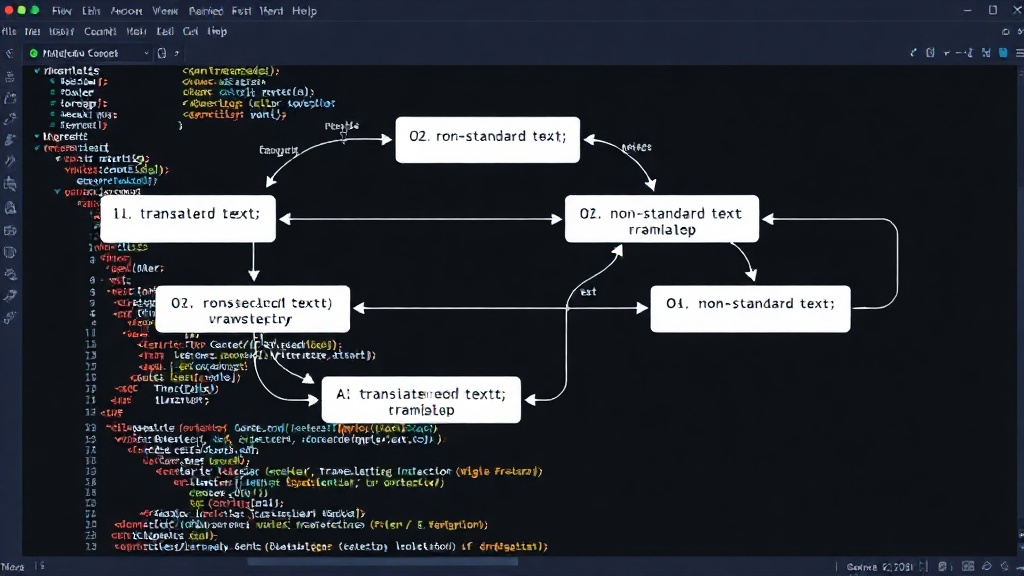
Task: Click the 'ext' edge label in the diagram
Action: click(588, 292)
